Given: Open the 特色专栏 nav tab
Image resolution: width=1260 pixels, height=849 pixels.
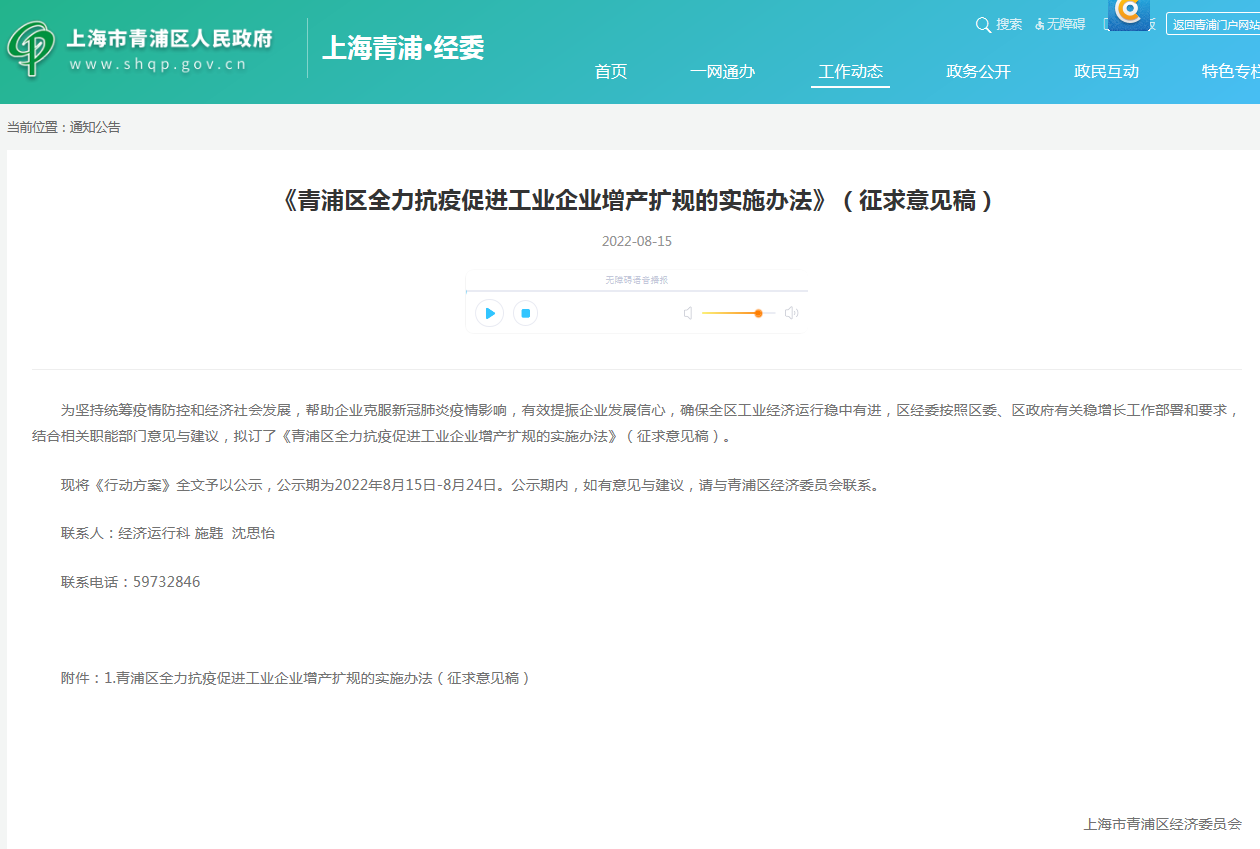Looking at the screenshot, I should (1231, 71).
